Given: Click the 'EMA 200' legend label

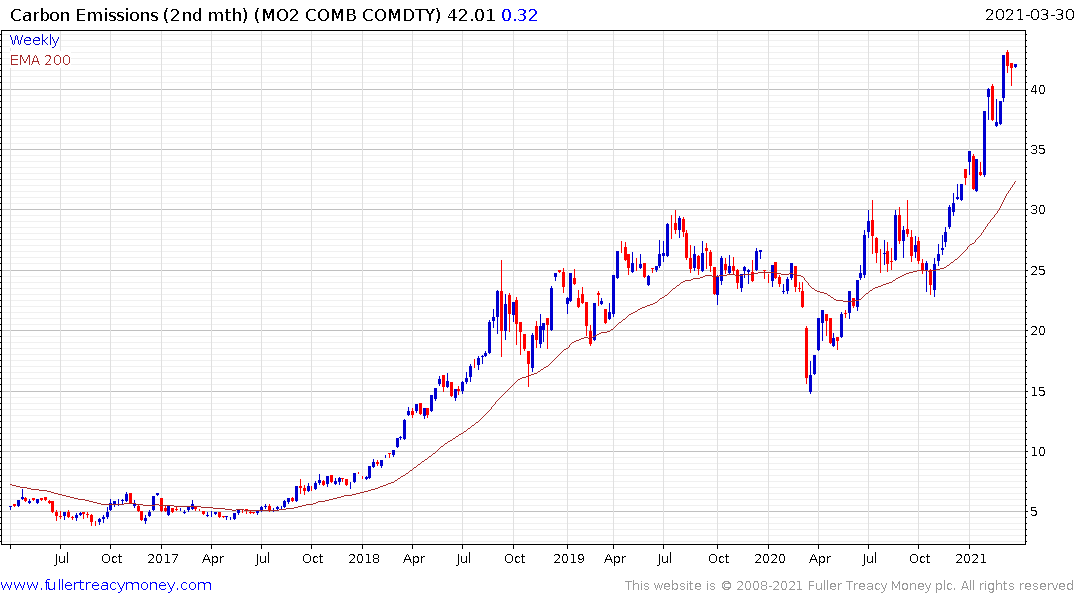Looking at the screenshot, I should click(40, 60).
